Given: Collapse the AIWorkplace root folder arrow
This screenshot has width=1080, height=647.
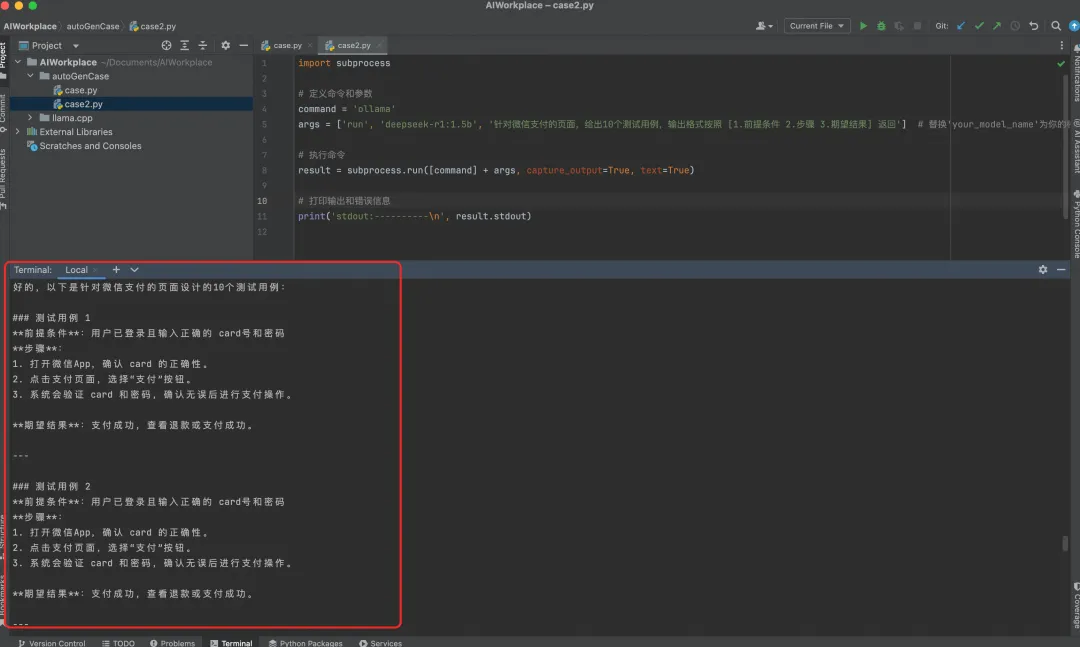Looking at the screenshot, I should click(x=18, y=62).
